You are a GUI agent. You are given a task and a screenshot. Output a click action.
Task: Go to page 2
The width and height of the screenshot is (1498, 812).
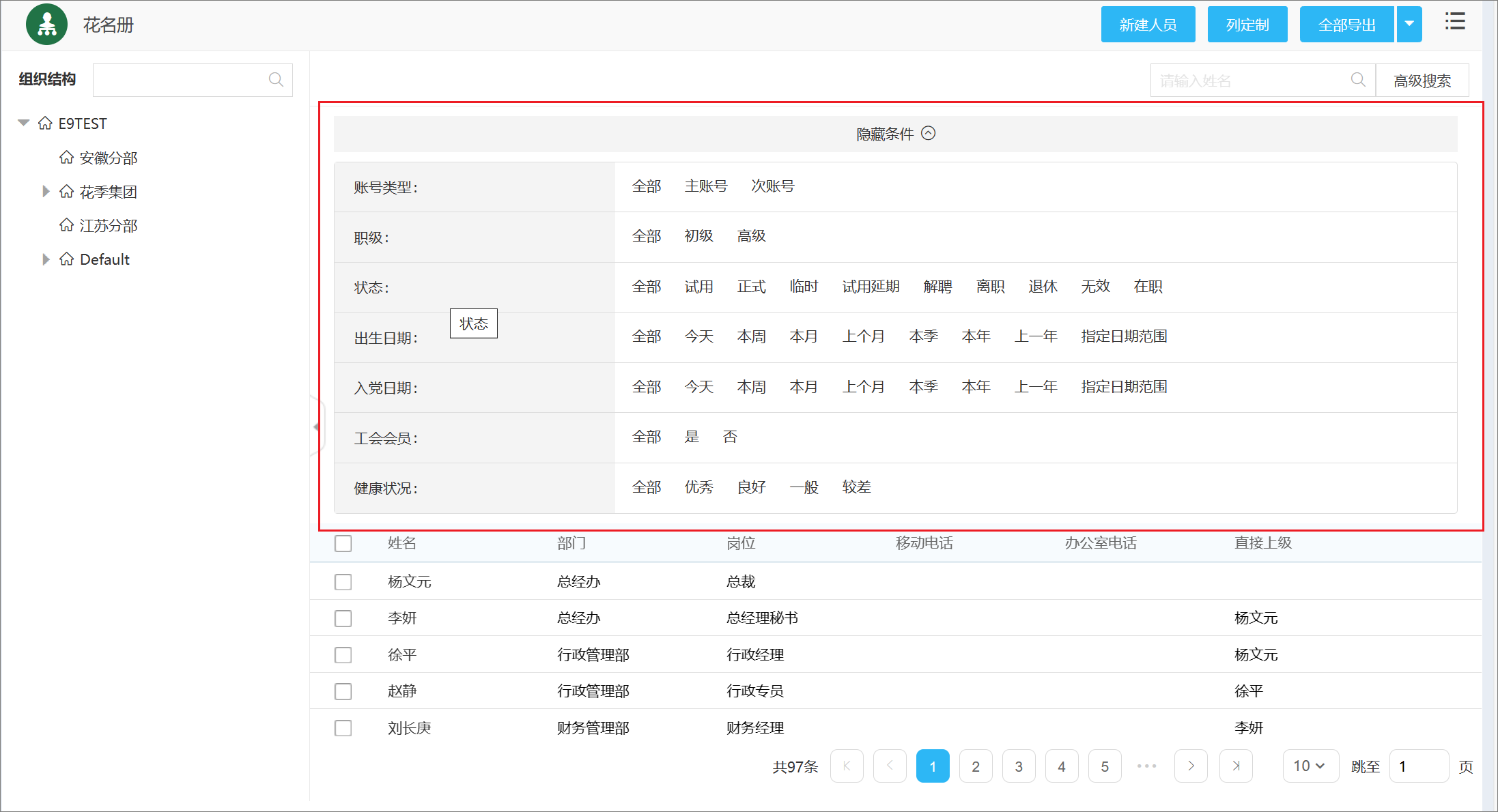click(976, 766)
